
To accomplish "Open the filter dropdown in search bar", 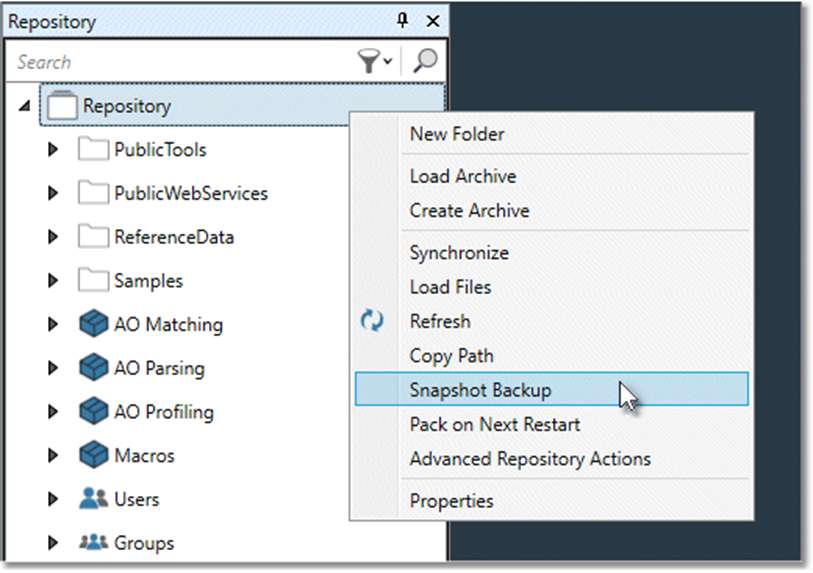I will click(x=375, y=61).
